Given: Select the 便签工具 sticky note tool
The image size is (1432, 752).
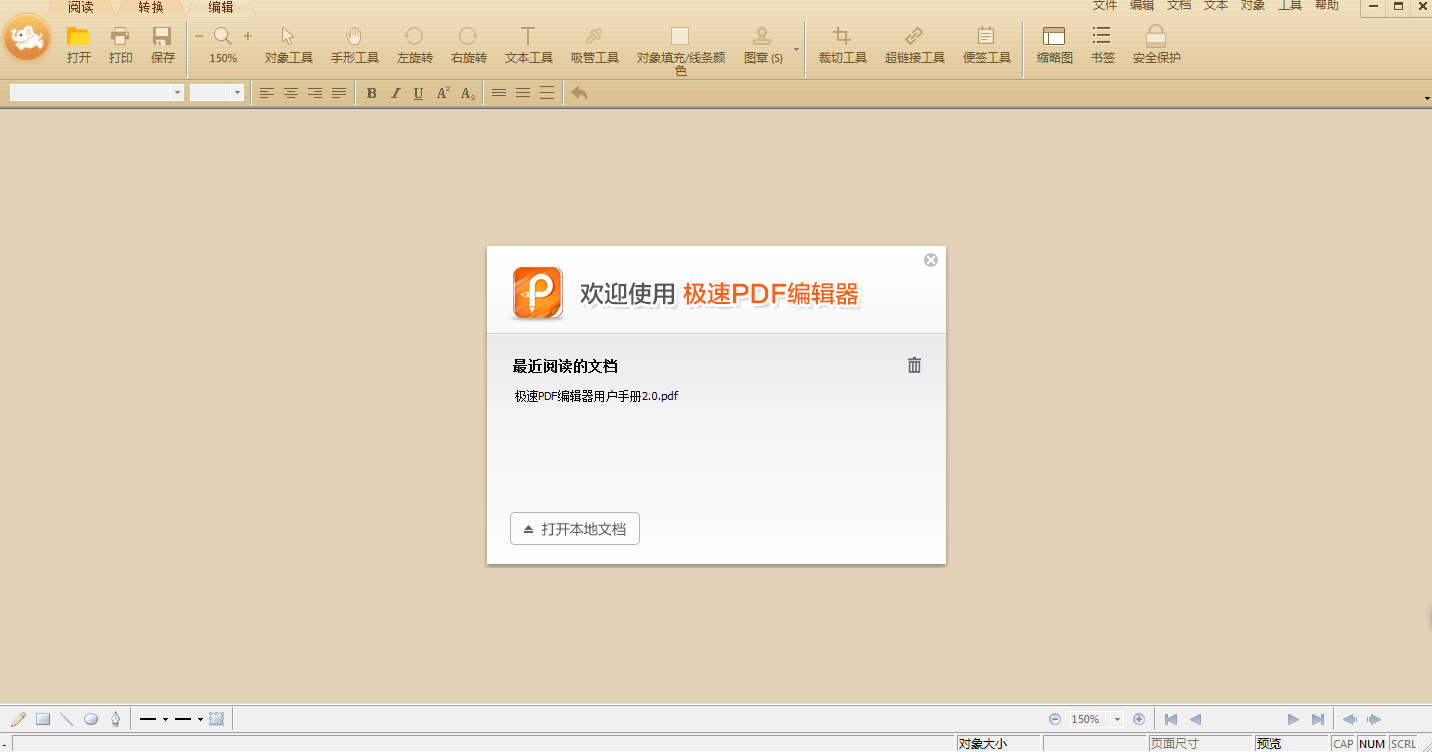Looking at the screenshot, I should 987,46.
